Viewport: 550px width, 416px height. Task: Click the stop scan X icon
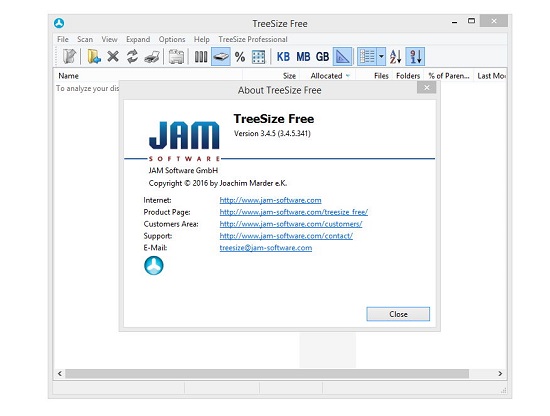(113, 56)
